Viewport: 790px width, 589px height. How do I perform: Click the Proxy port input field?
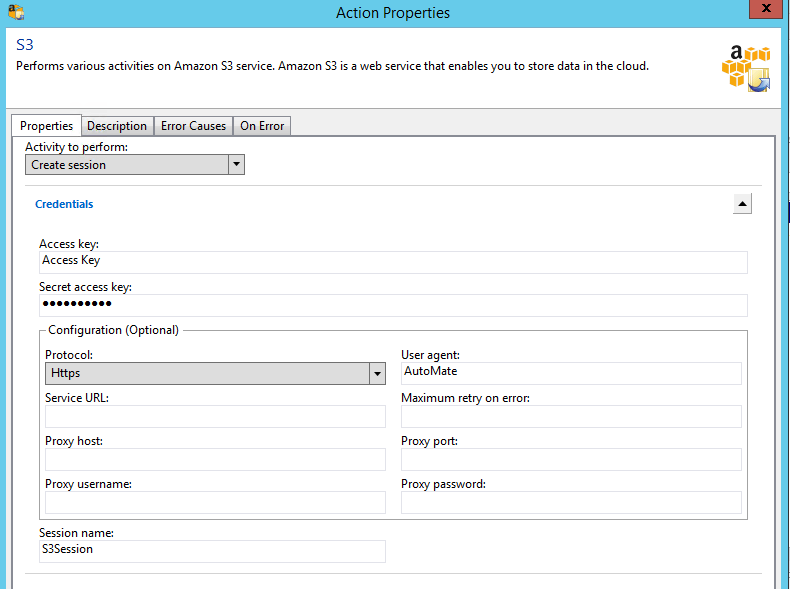(571, 459)
